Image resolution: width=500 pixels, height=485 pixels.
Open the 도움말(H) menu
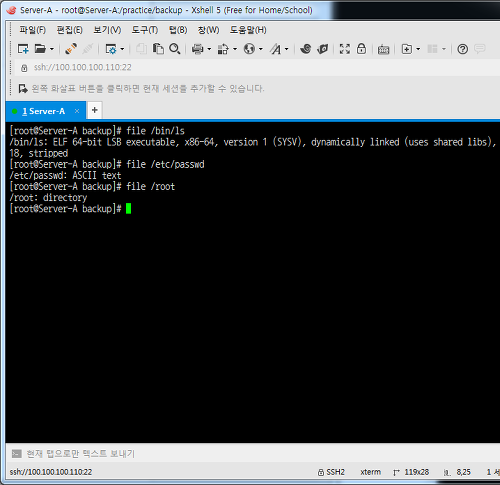click(248, 30)
